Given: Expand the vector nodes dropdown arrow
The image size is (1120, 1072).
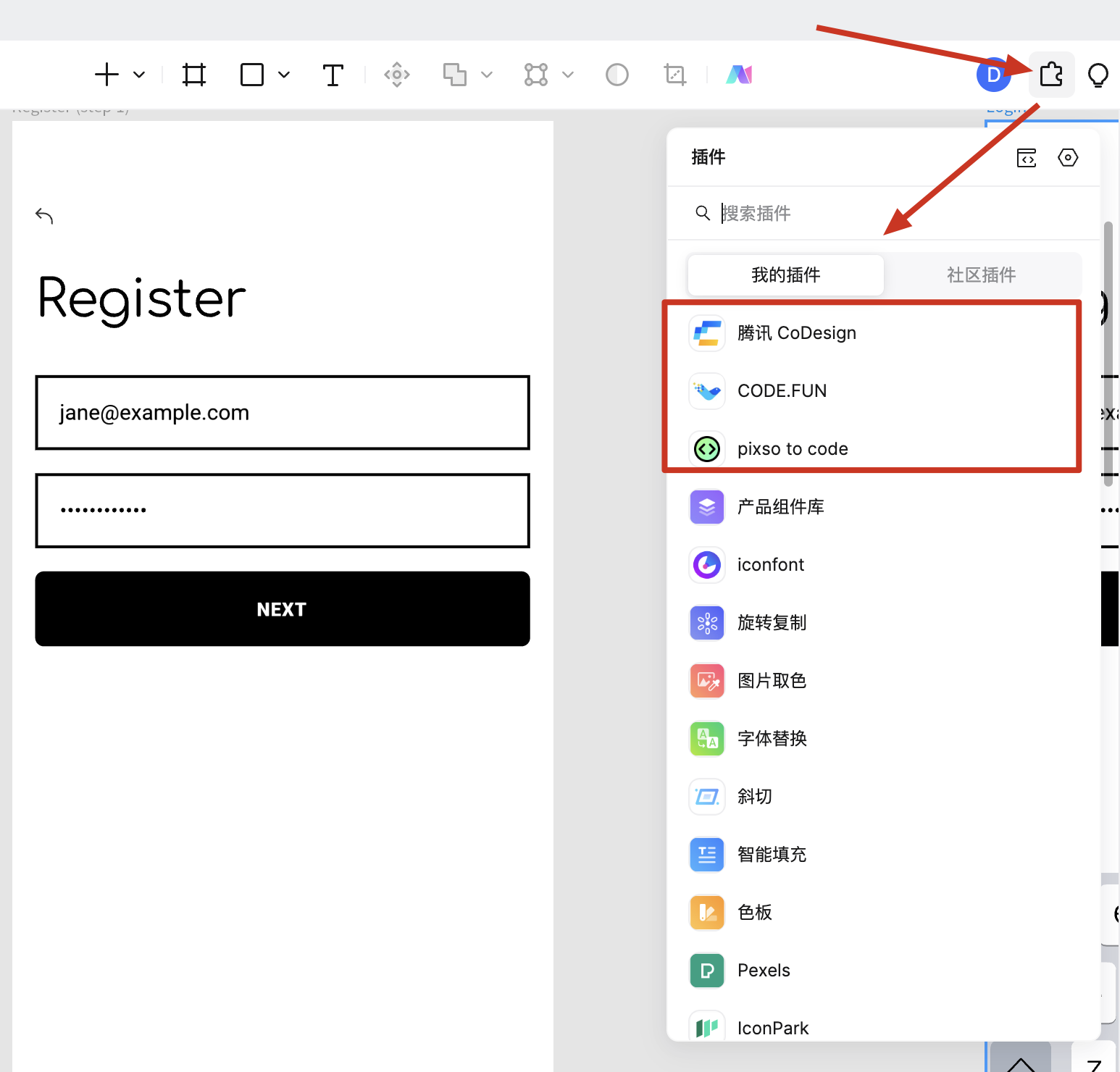Looking at the screenshot, I should (568, 75).
